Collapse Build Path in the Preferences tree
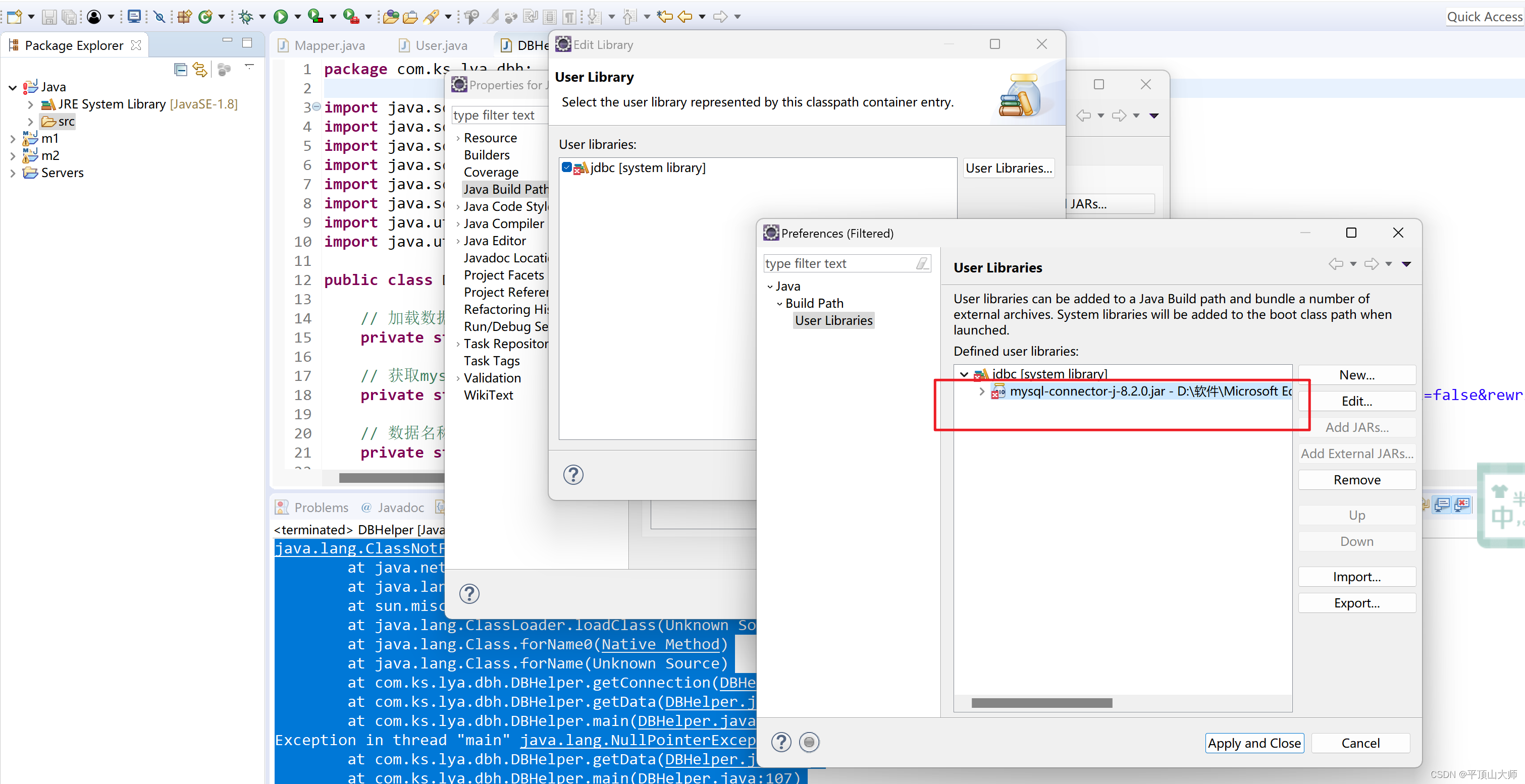1525x784 pixels. pos(779,303)
